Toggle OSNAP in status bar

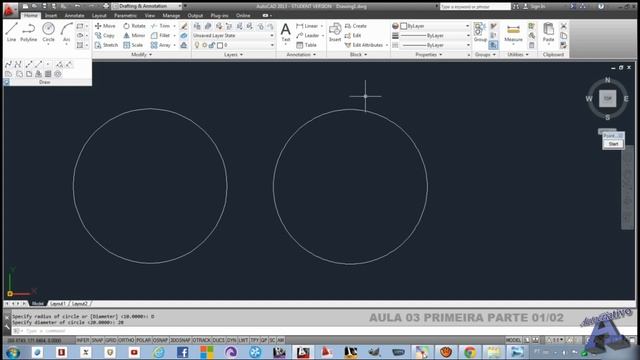tap(160, 340)
